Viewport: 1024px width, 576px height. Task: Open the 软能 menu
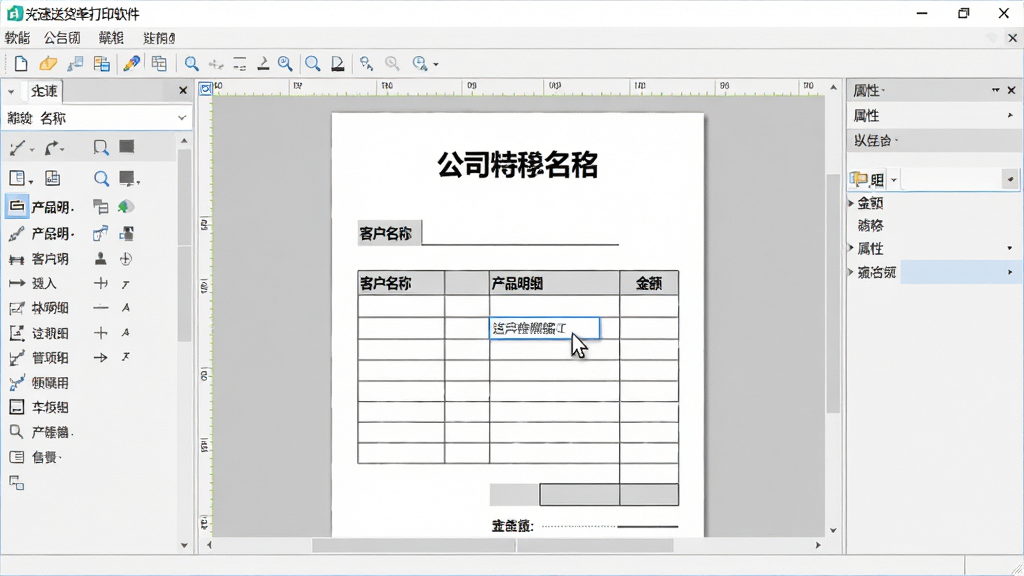17,38
